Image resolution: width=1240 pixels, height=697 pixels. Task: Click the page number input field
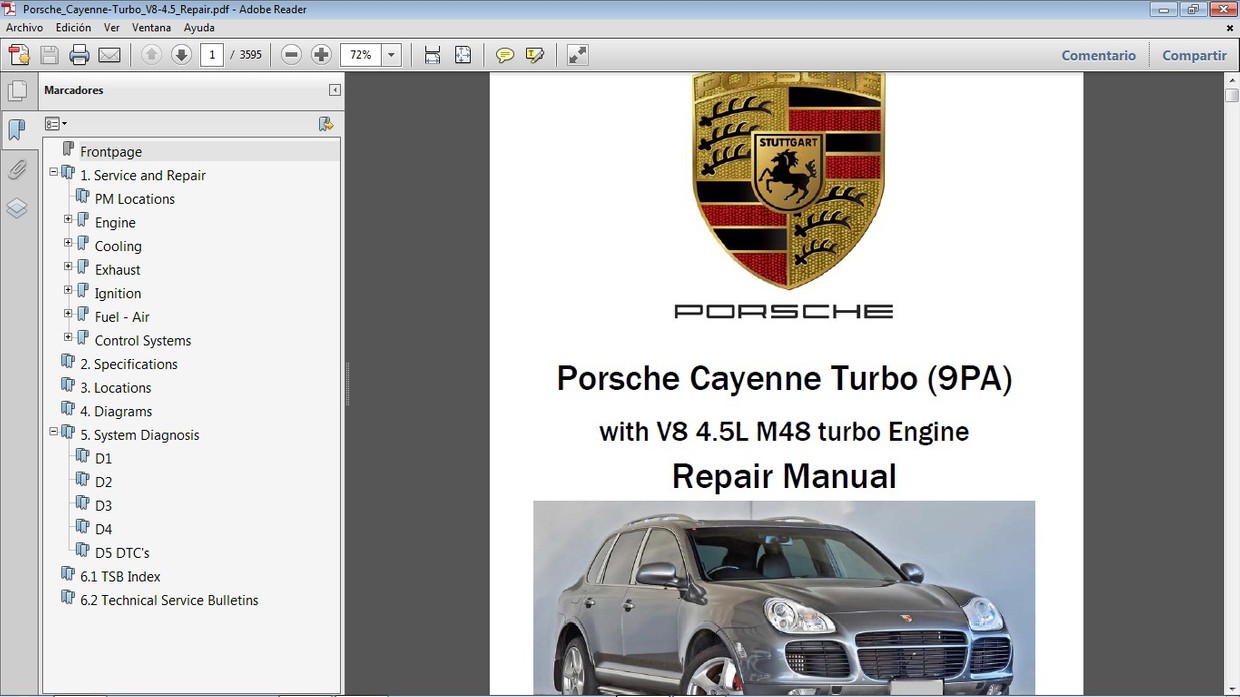[211, 54]
